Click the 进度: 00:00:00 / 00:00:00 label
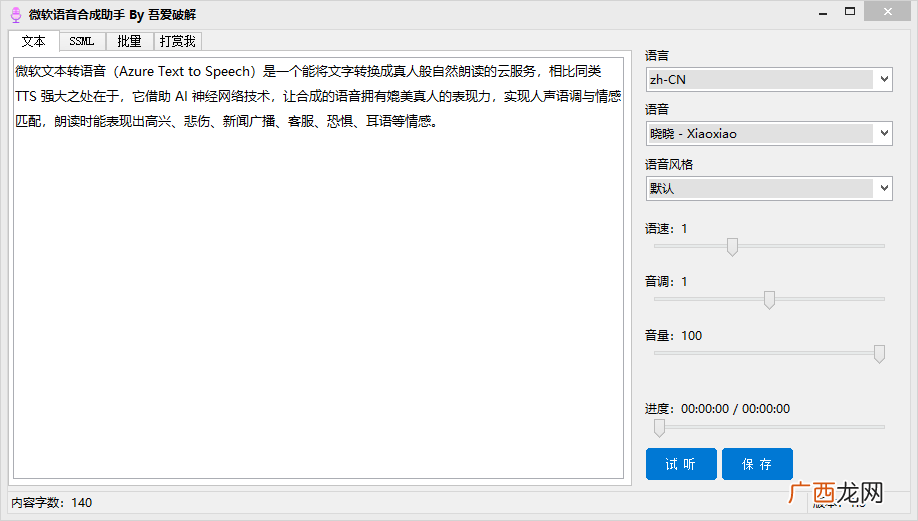 click(717, 409)
